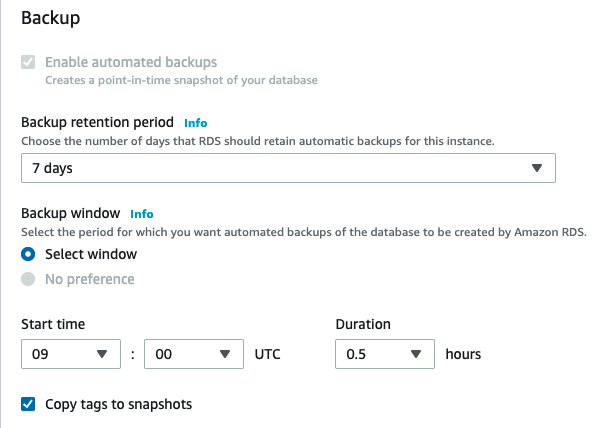Click the Enable automated backups label text
The height and width of the screenshot is (428, 609).
(x=131, y=62)
